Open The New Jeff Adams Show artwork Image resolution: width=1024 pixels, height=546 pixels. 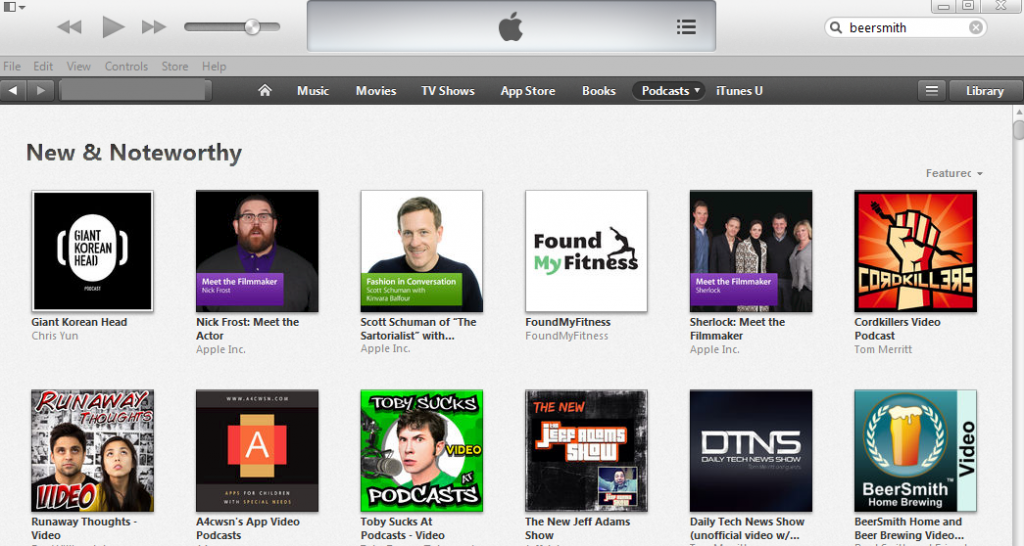586,451
